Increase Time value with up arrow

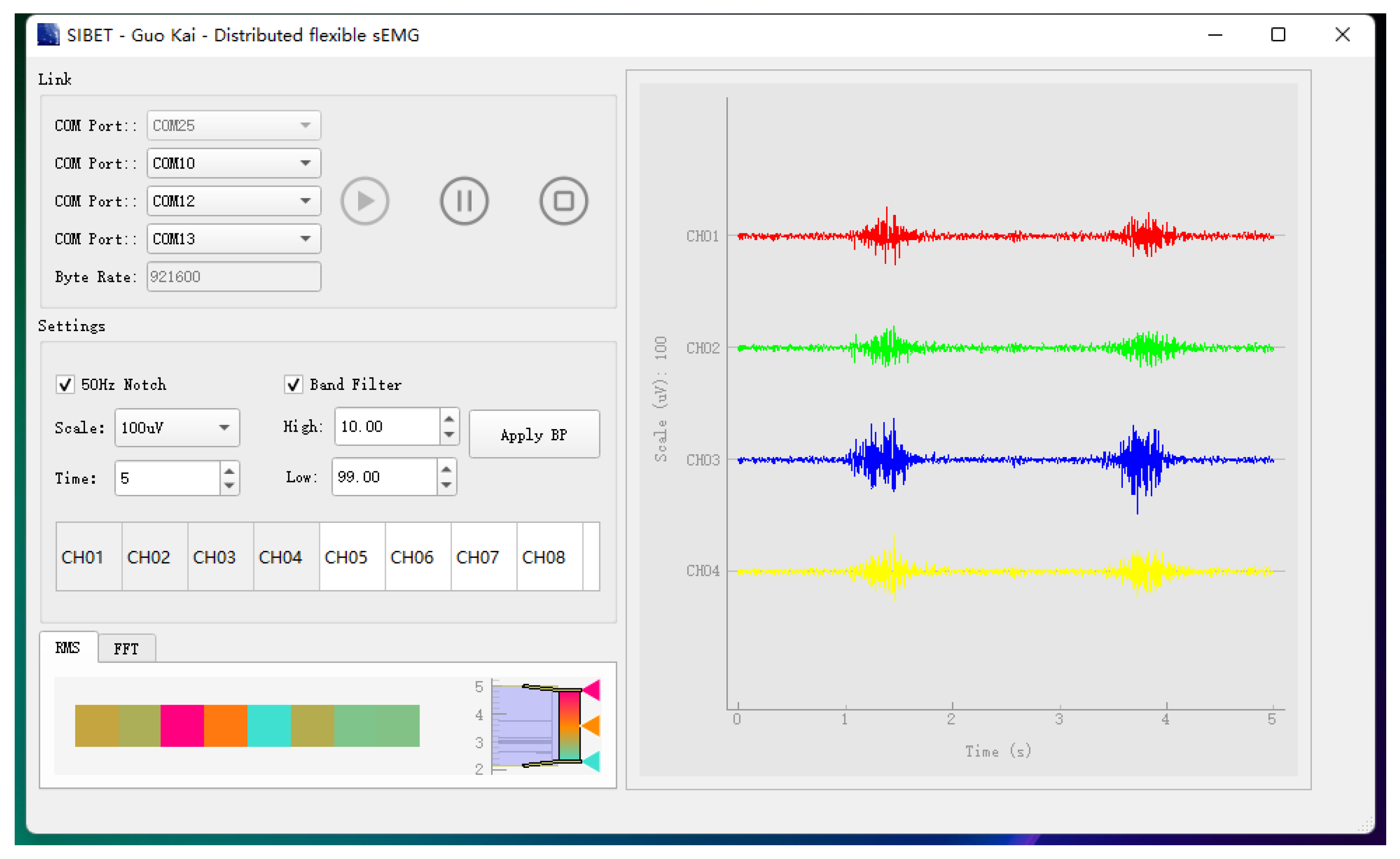229,470
